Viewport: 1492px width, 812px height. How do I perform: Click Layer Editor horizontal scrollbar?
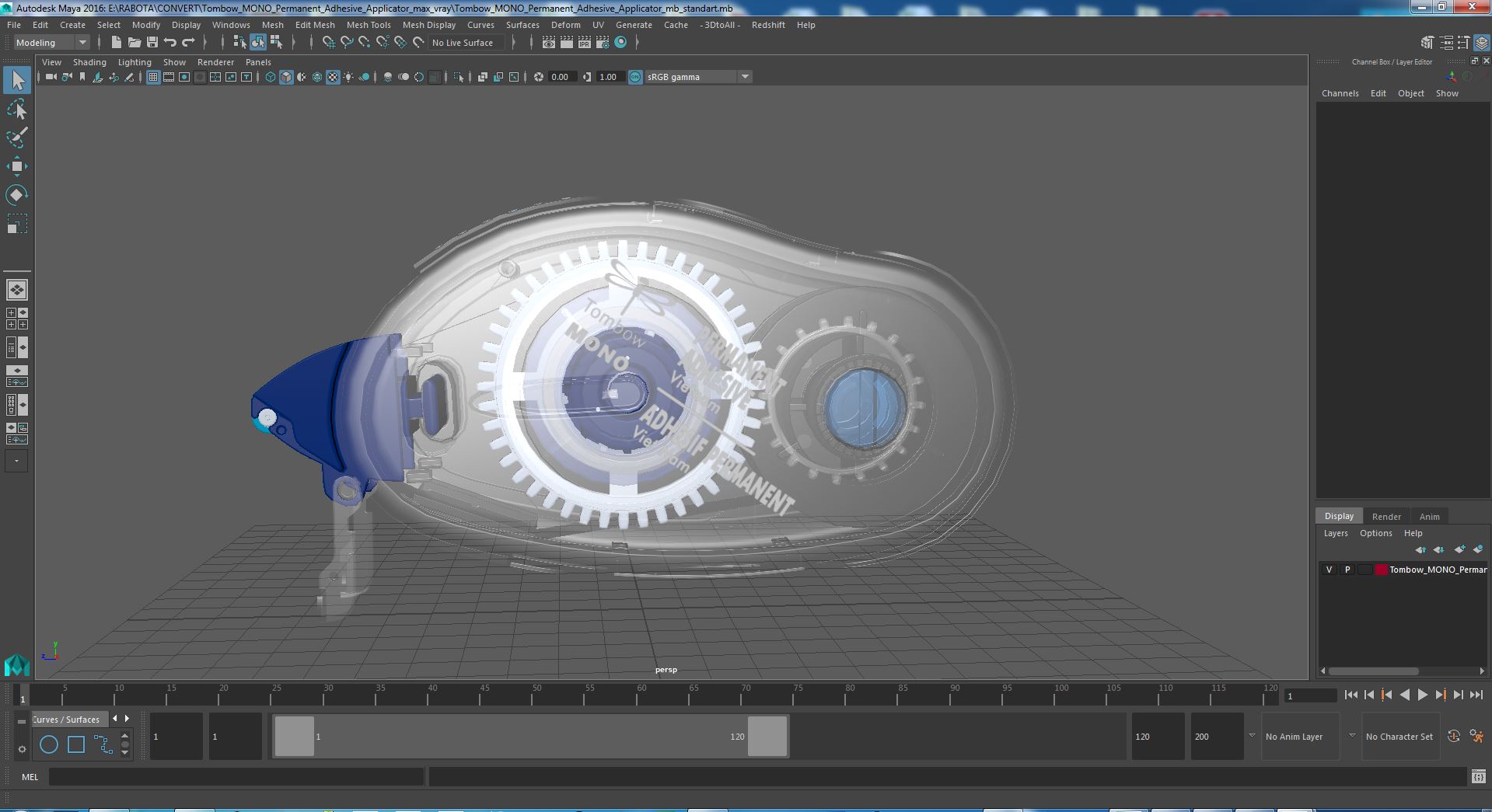(x=1373, y=671)
